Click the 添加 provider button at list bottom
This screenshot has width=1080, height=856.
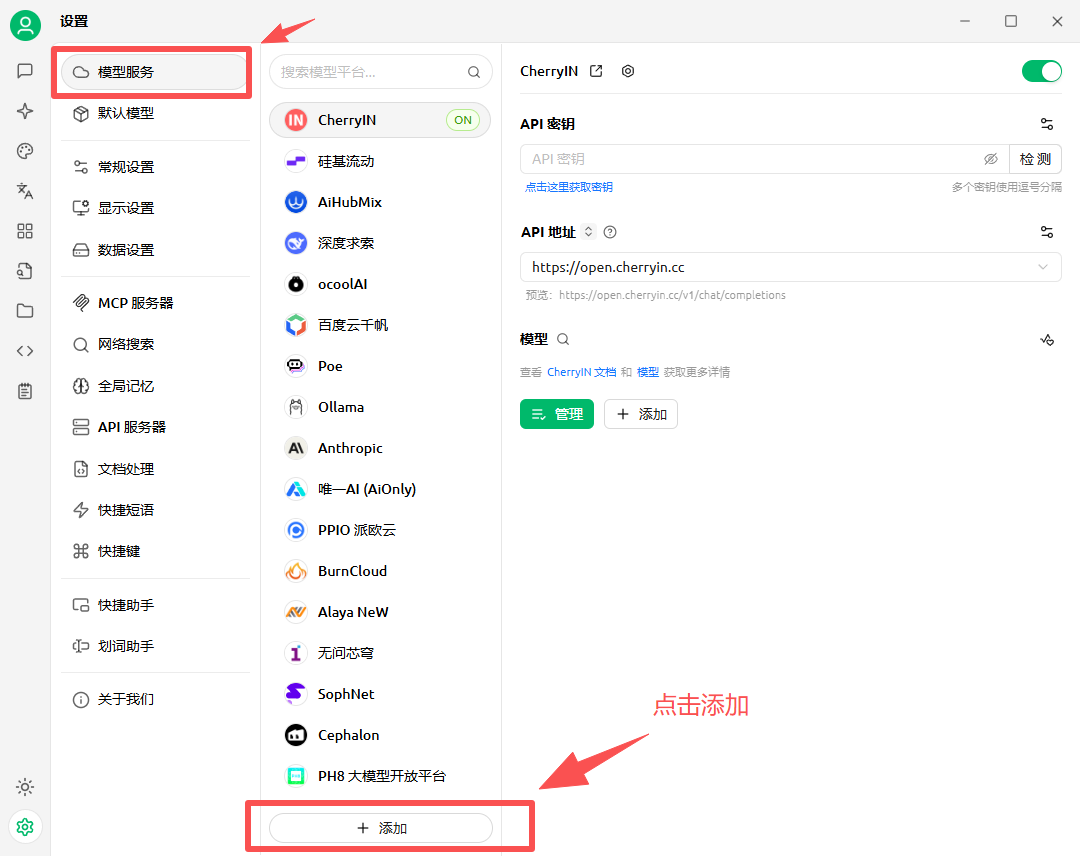tap(381, 828)
